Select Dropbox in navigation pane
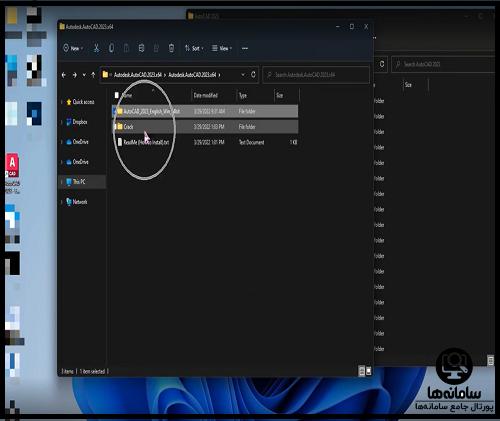This screenshot has width=500, height=421. tap(80, 122)
